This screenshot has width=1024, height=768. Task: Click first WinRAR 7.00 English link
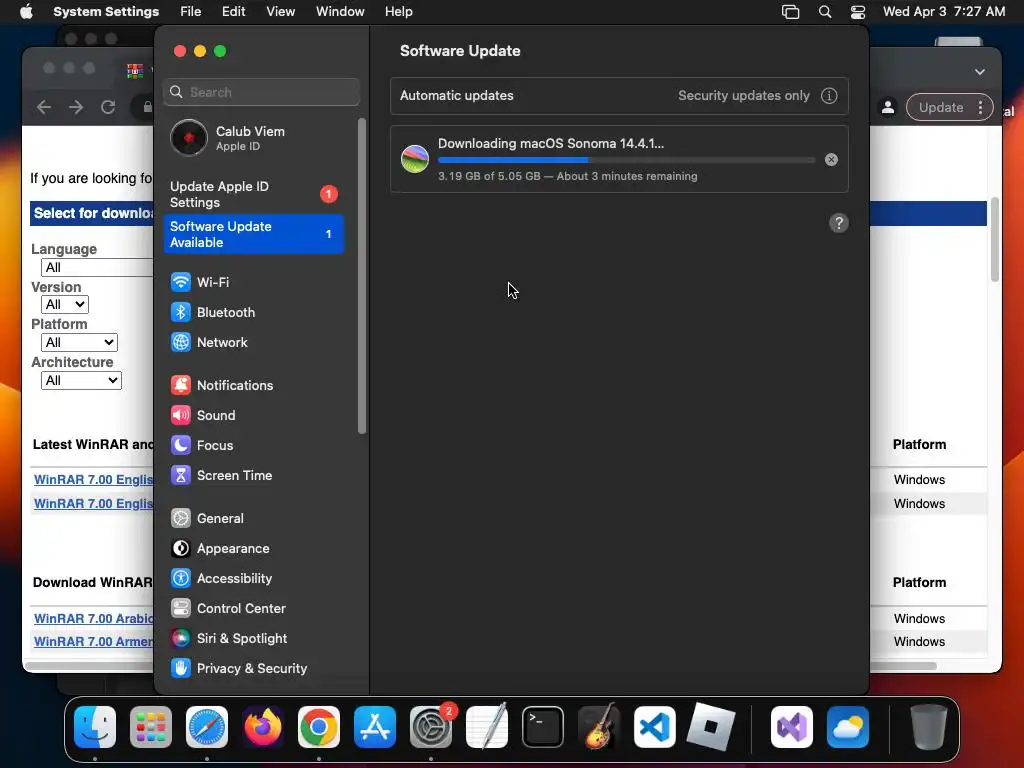click(x=93, y=479)
